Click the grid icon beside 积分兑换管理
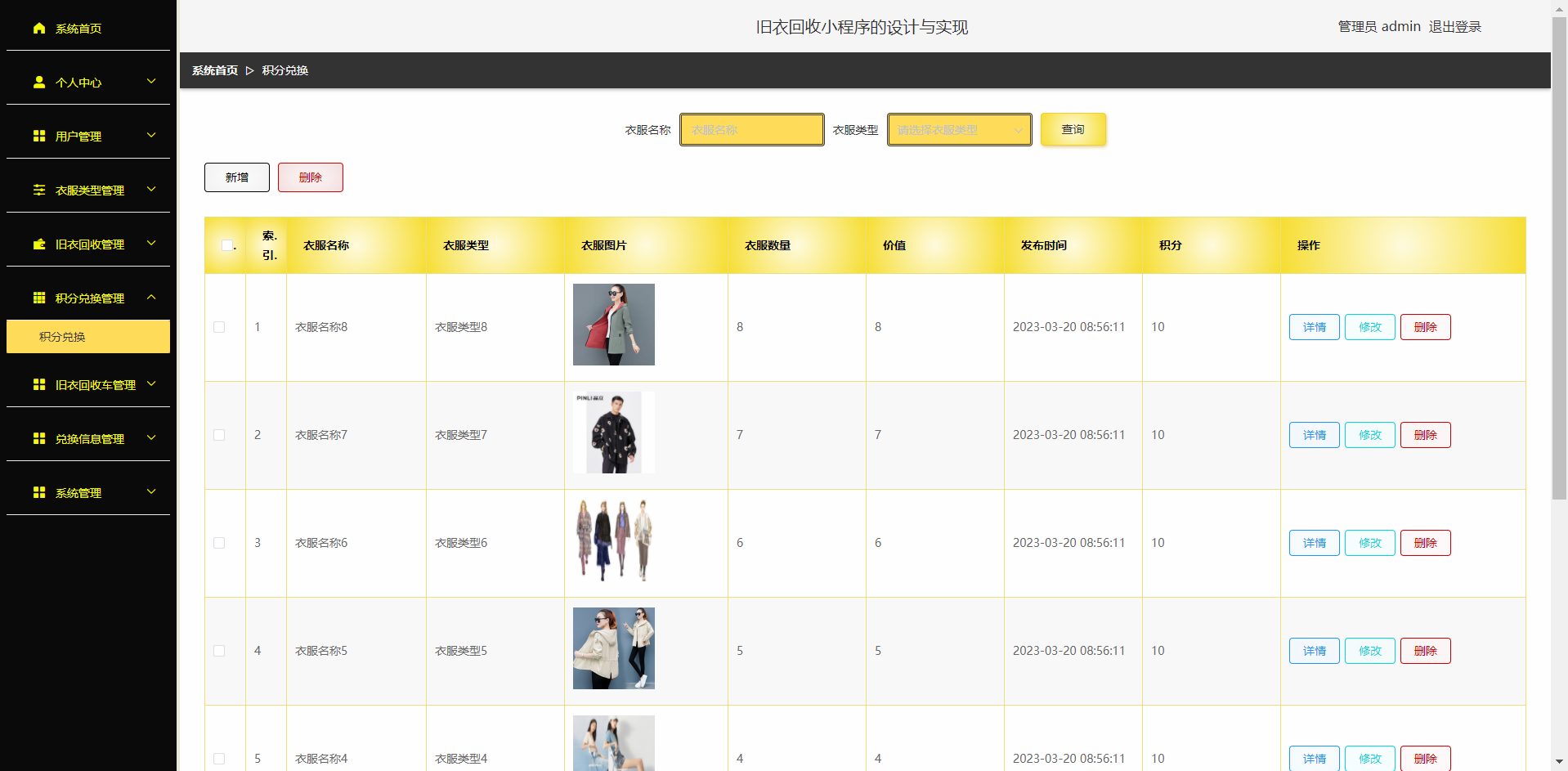 pyautogui.click(x=39, y=298)
